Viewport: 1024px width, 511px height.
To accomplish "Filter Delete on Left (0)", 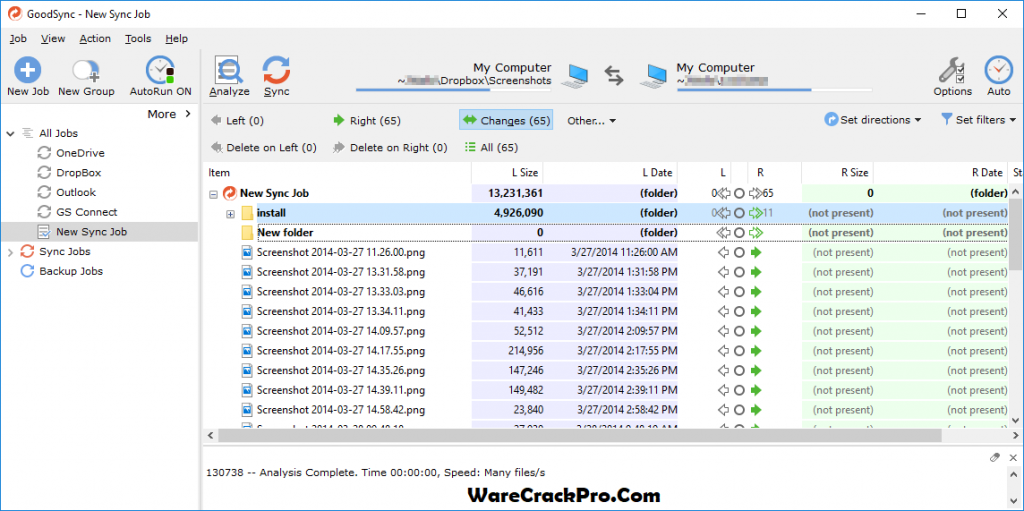I will point(263,148).
